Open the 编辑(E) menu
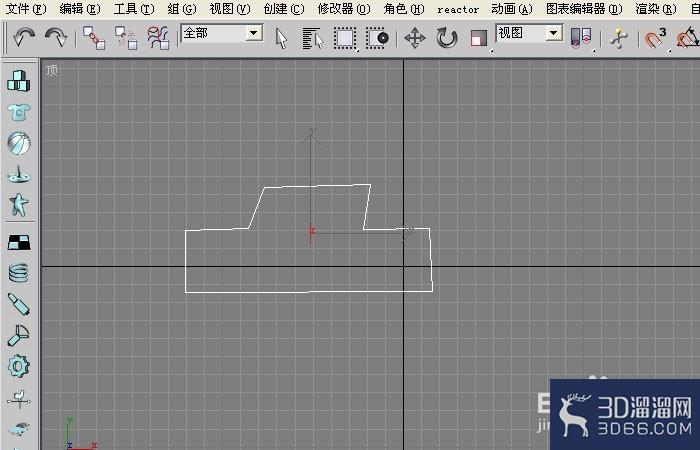 (x=79, y=9)
